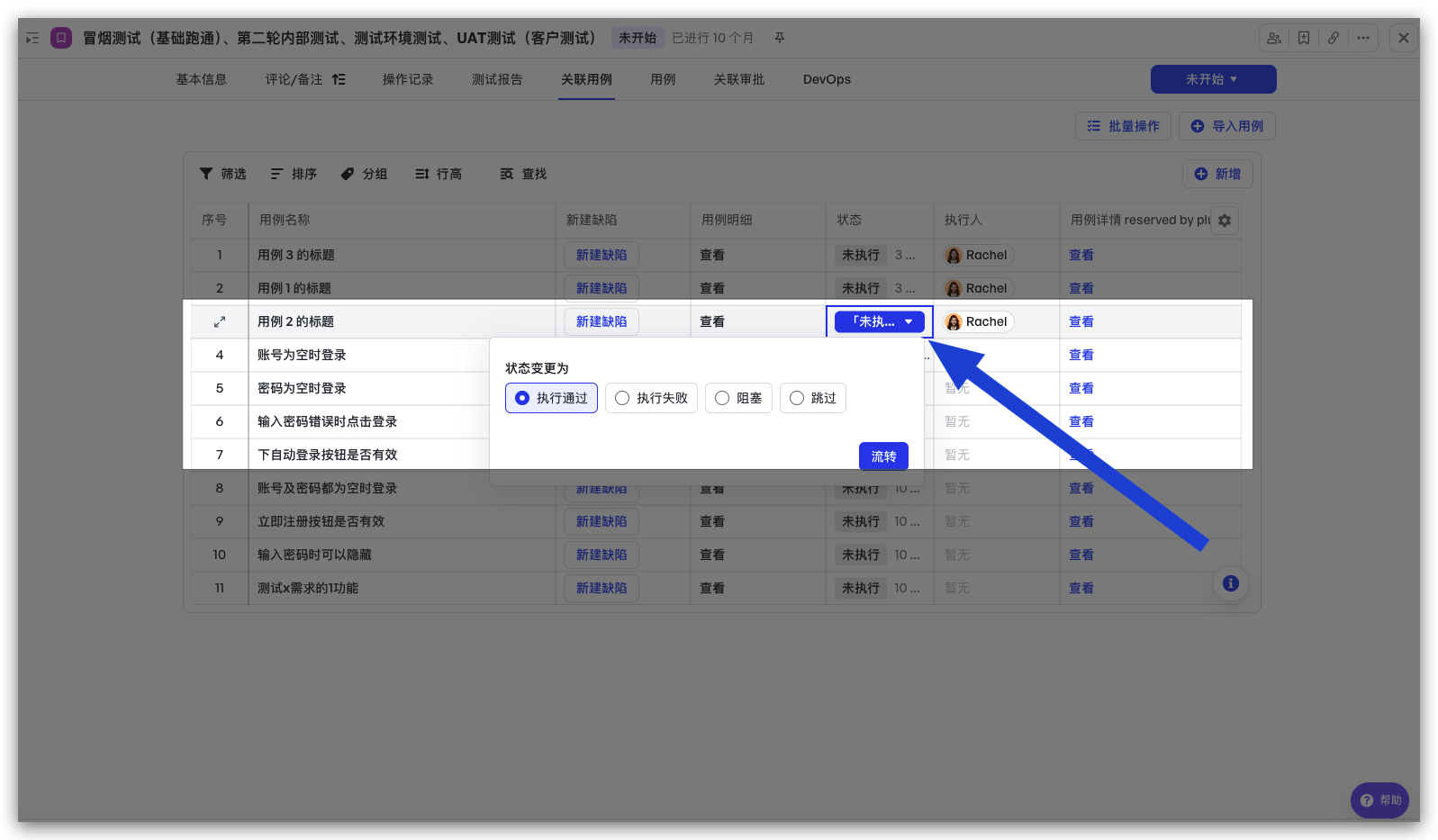Open 查看 detail link for 用例 3 row
The image size is (1438, 840).
(1081, 255)
